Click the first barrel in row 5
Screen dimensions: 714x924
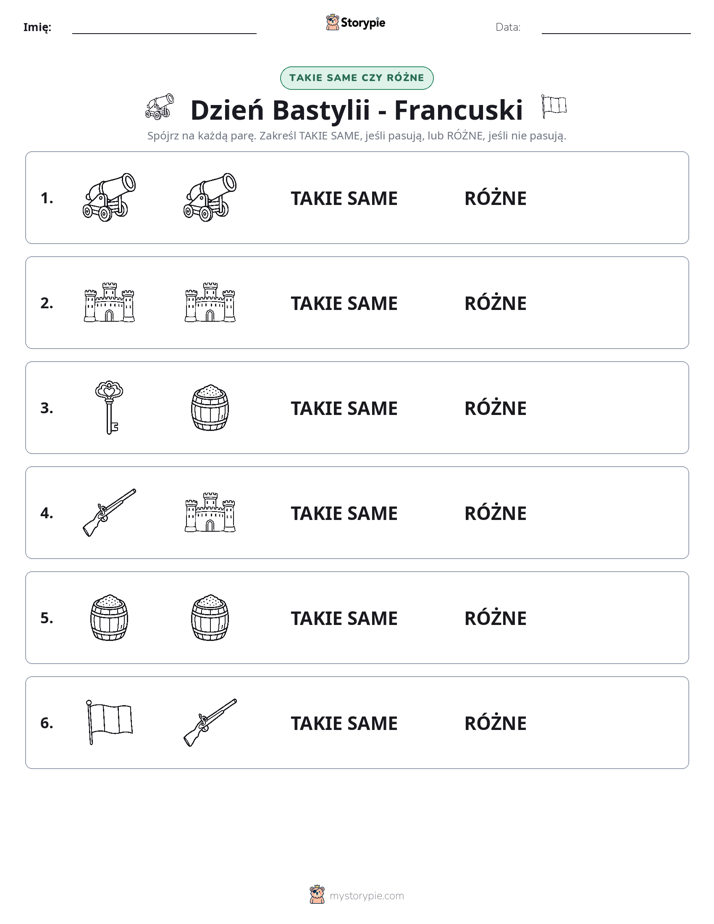(x=109, y=618)
